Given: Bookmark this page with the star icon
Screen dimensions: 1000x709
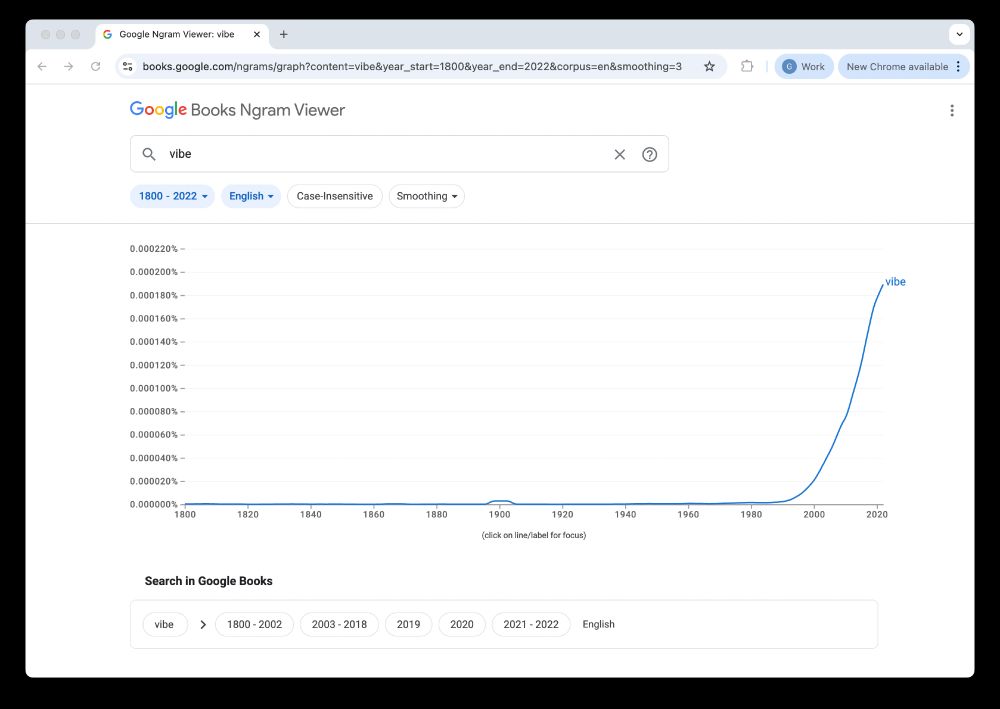Looking at the screenshot, I should [709, 66].
